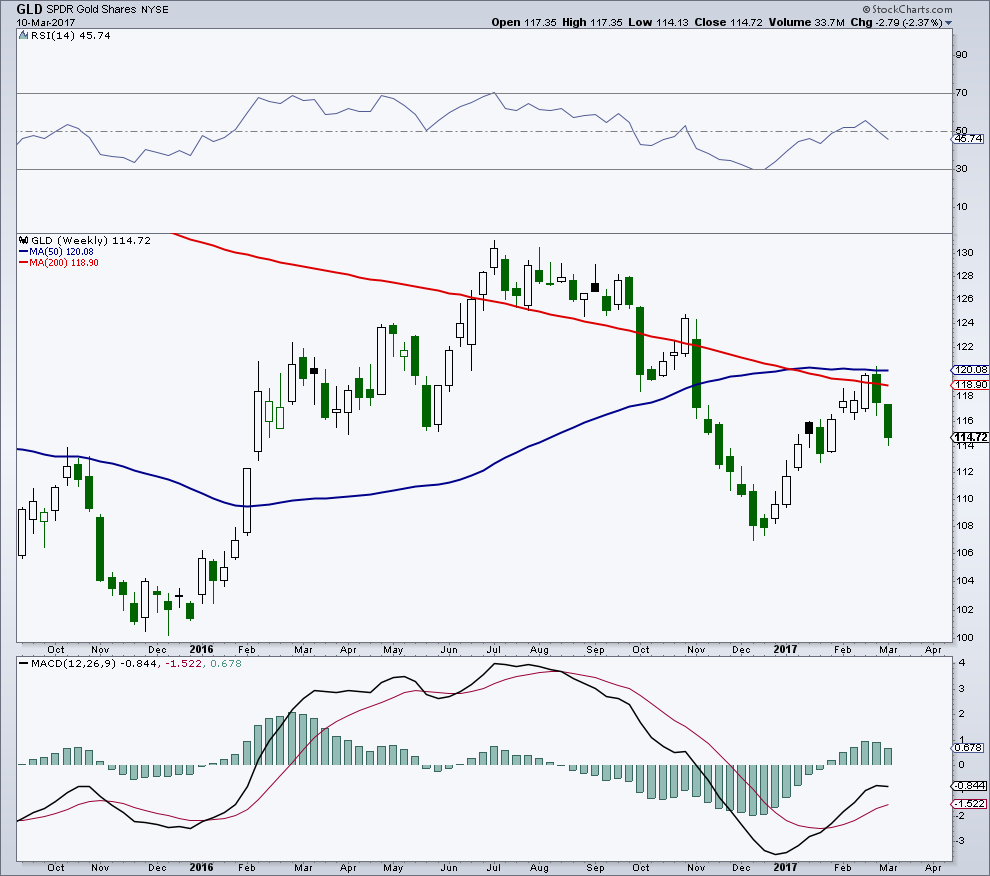Click the Open 117.35 value
Viewport: 990px width, 876px height.
pos(524,22)
